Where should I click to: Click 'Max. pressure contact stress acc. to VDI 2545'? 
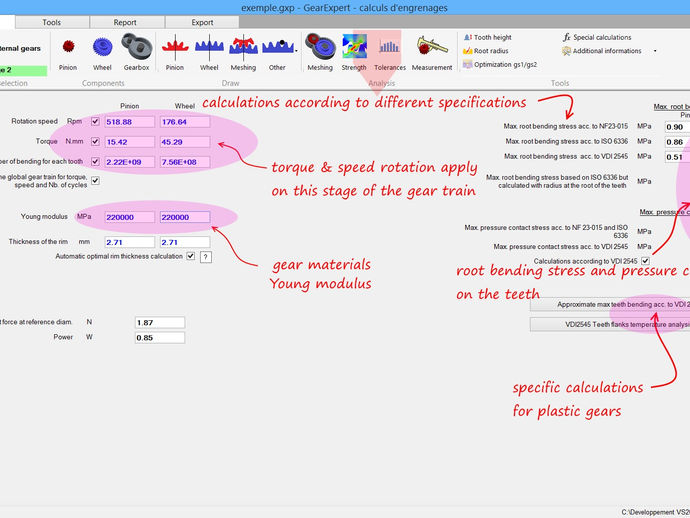point(561,246)
